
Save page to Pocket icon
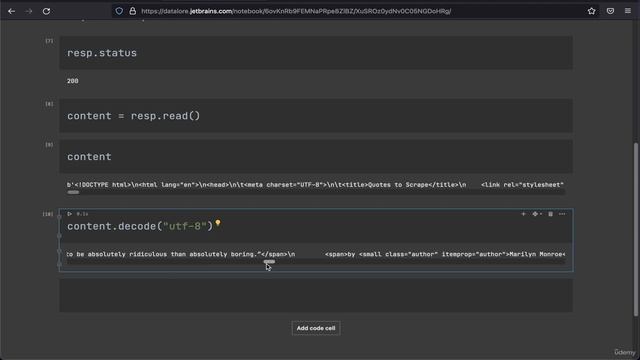coord(610,11)
